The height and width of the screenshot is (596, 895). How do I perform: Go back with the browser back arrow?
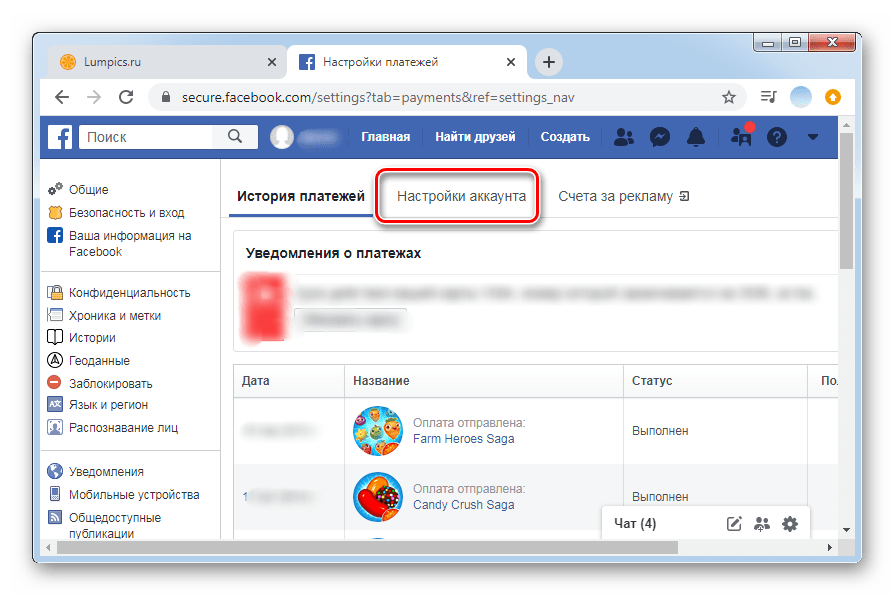[x=62, y=97]
